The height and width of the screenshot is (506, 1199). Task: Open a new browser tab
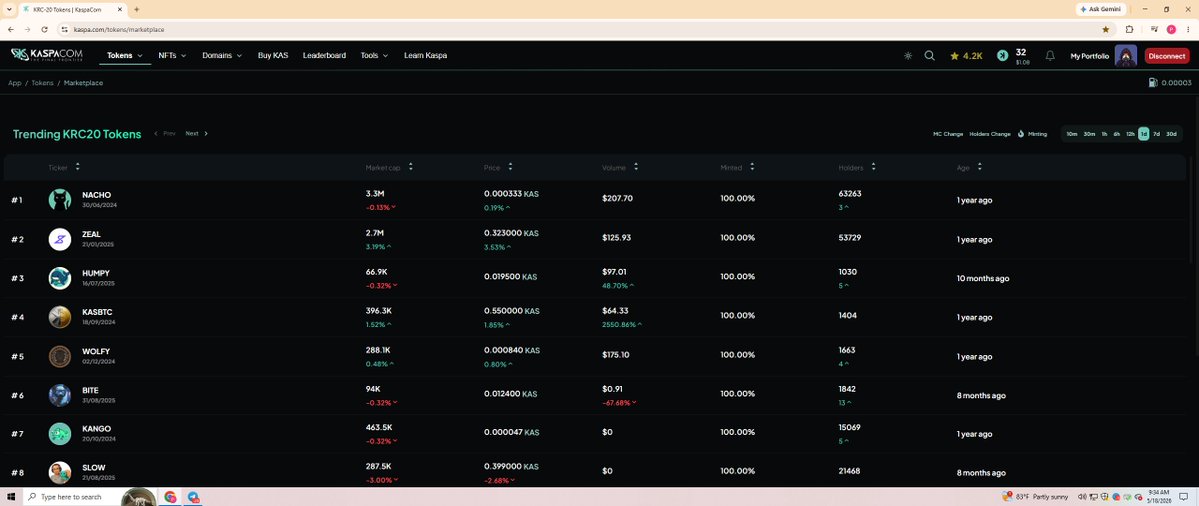pos(136,9)
